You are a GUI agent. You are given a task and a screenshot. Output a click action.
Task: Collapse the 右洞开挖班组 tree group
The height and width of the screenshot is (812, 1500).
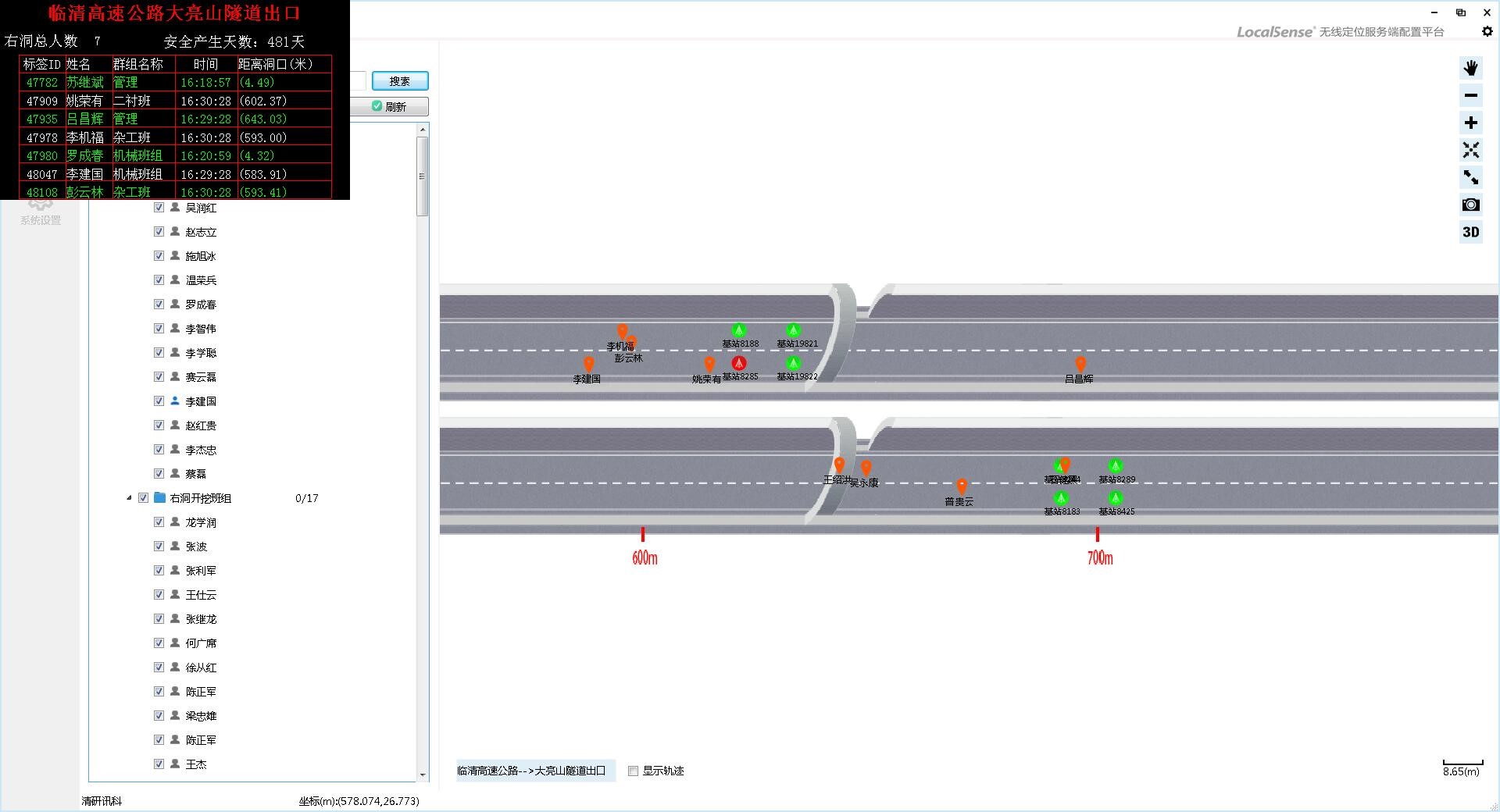(x=130, y=498)
